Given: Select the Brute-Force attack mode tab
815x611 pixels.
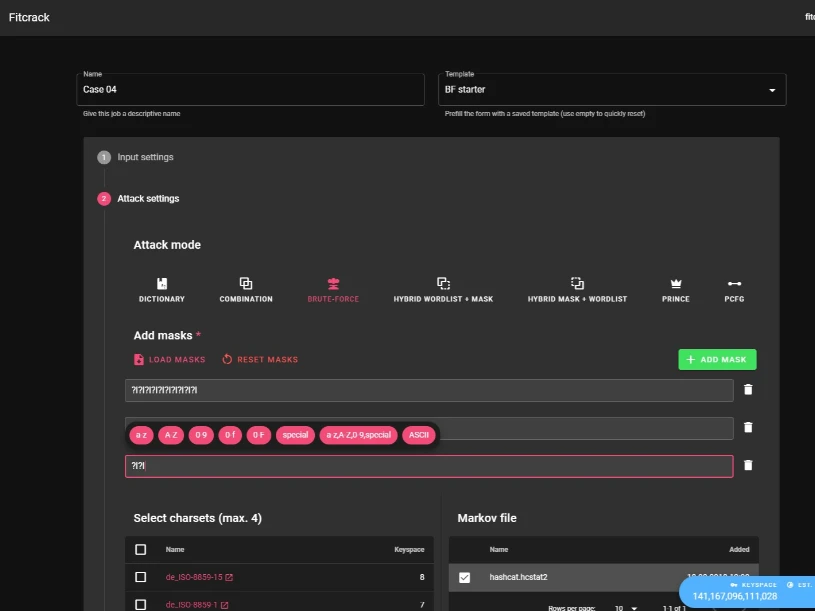Looking at the screenshot, I should point(333,290).
